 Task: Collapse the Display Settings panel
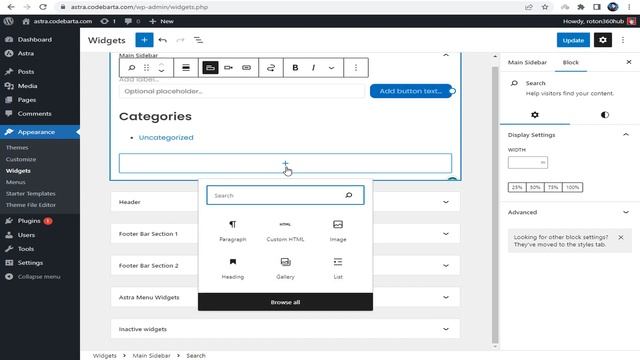(x=570, y=135)
